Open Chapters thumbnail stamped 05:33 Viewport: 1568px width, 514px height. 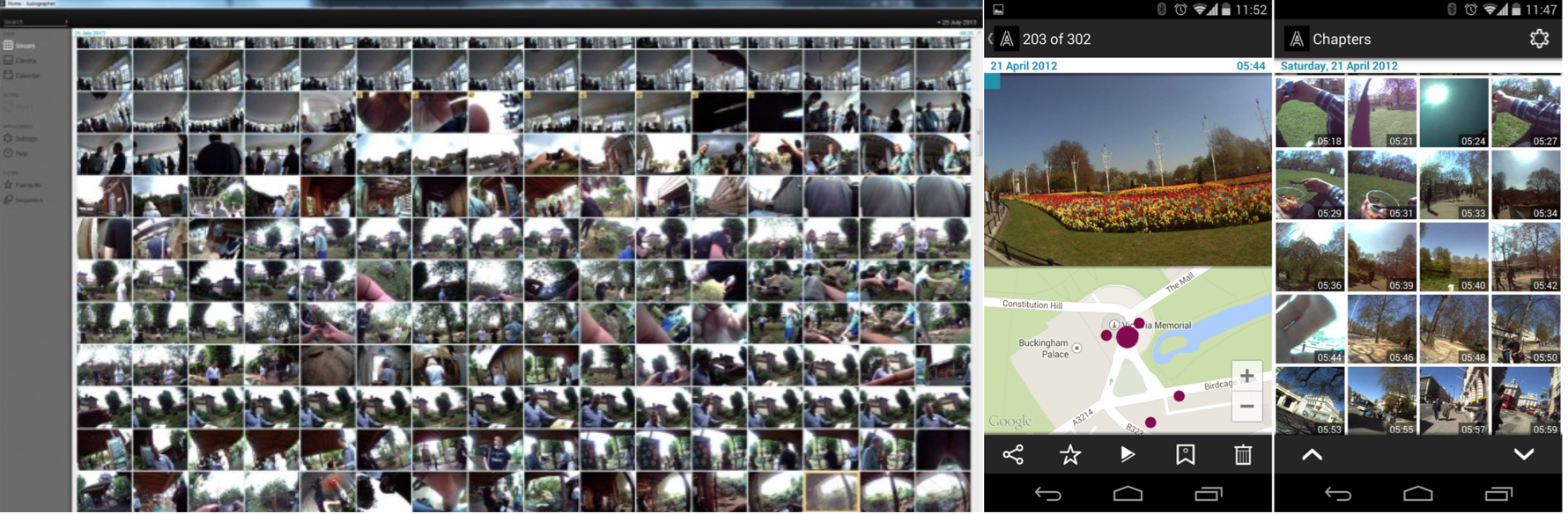point(1454,185)
